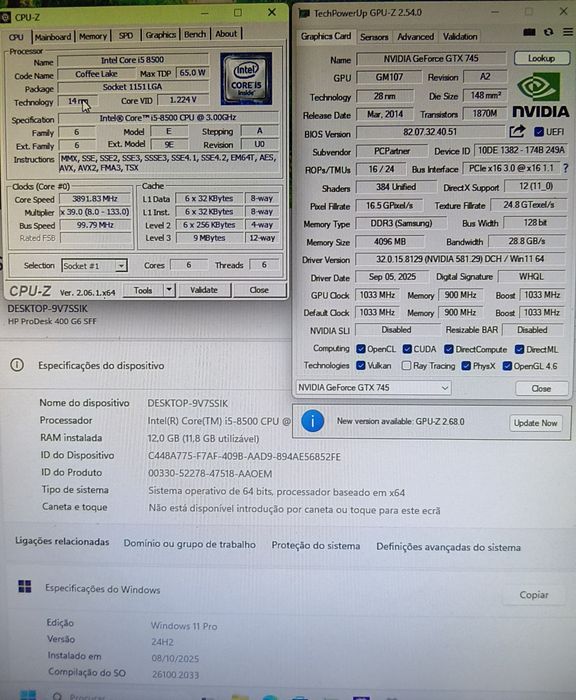This screenshot has height=700, width=576.
Task: Toggle the OpenGL 4.6 checkbox
Action: click(x=507, y=366)
